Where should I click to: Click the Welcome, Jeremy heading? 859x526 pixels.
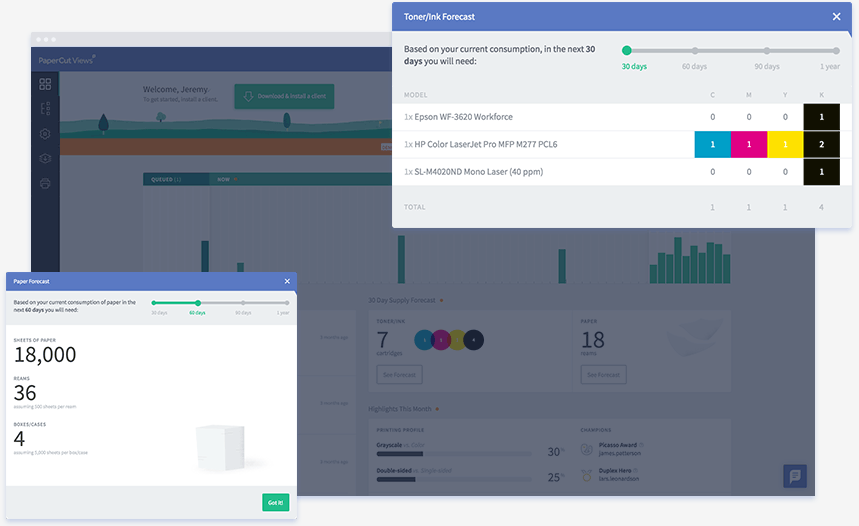tap(176, 89)
